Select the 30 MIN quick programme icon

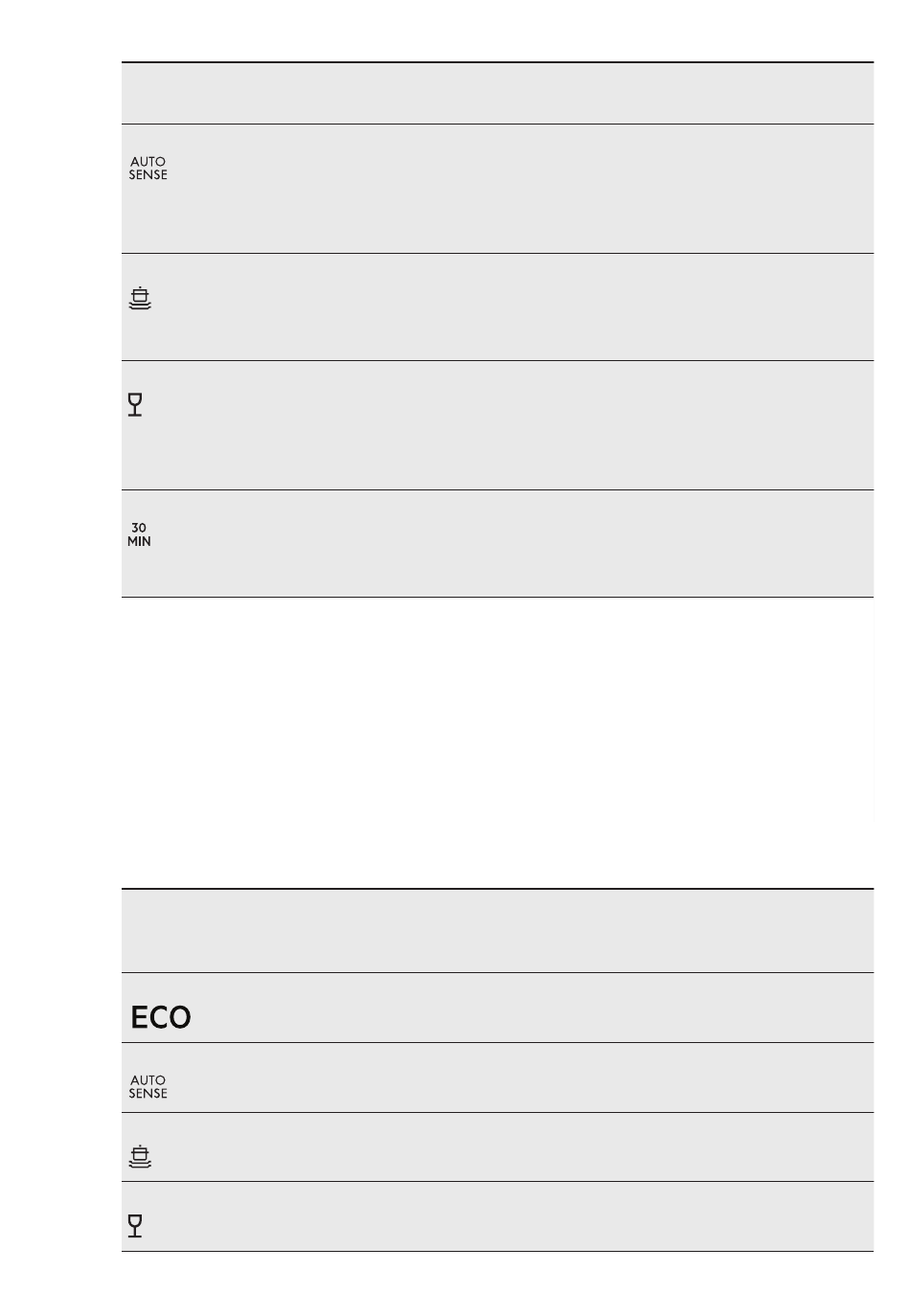pyautogui.click(x=139, y=534)
